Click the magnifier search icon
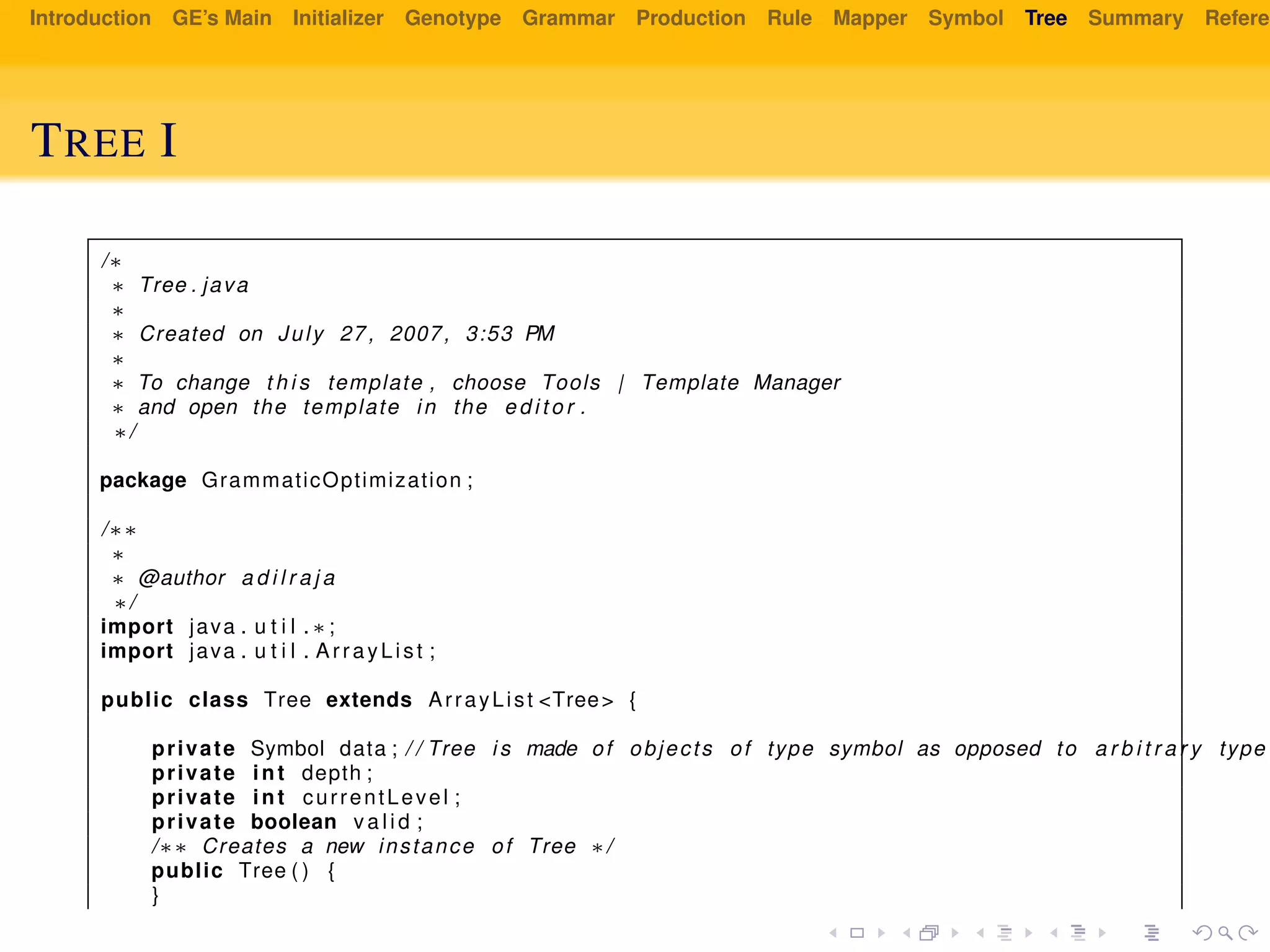 coord(1225,933)
